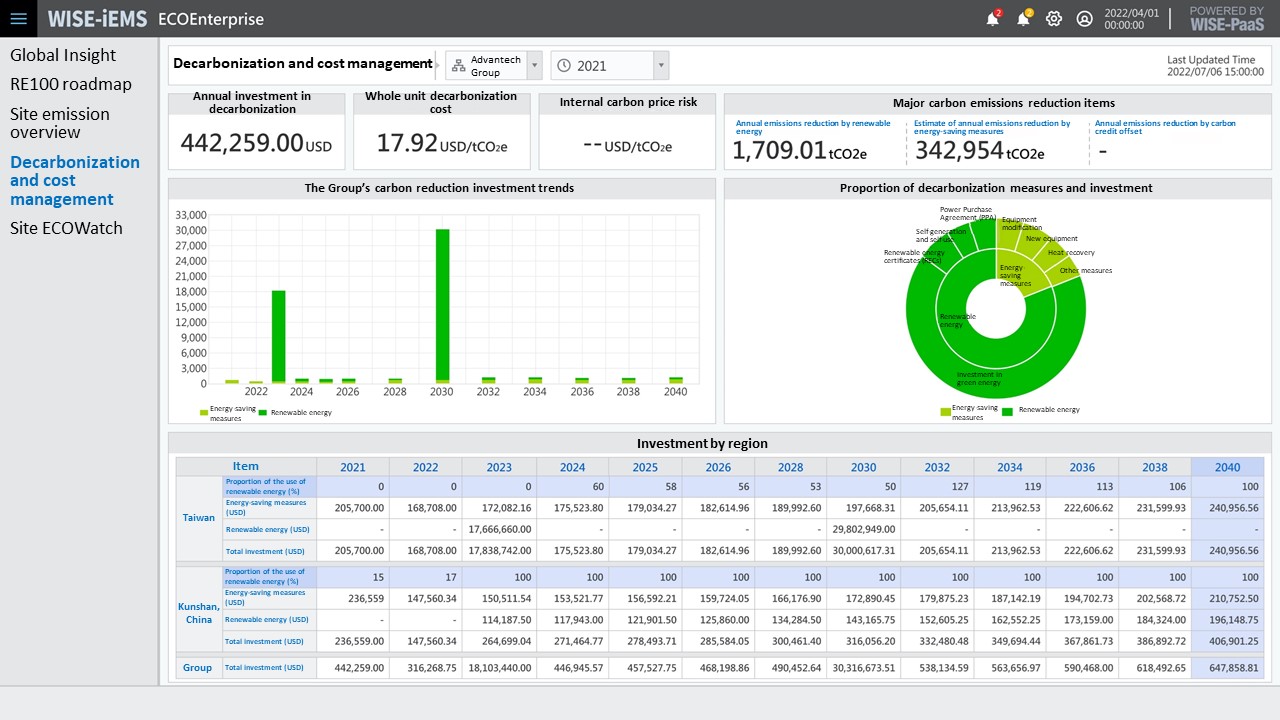This screenshot has width=1280, height=720.
Task: Expand the Advantech Group dropdown arrow
Action: (534, 66)
